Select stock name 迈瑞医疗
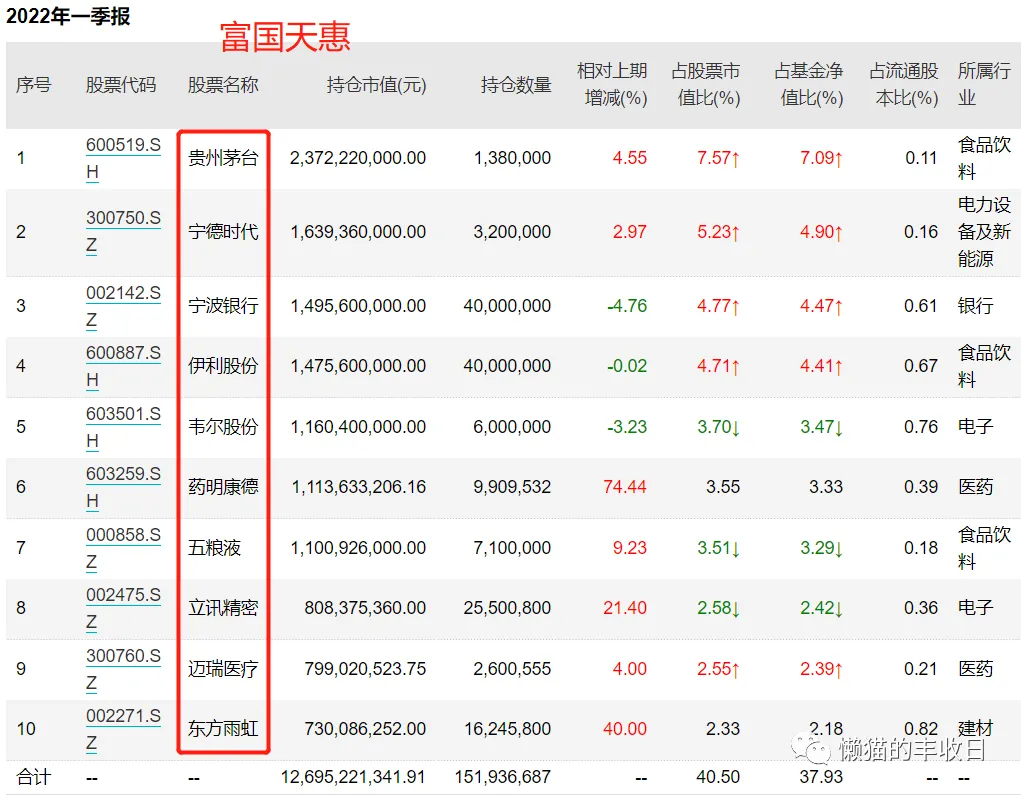This screenshot has width=1021, height=795. click(x=223, y=669)
